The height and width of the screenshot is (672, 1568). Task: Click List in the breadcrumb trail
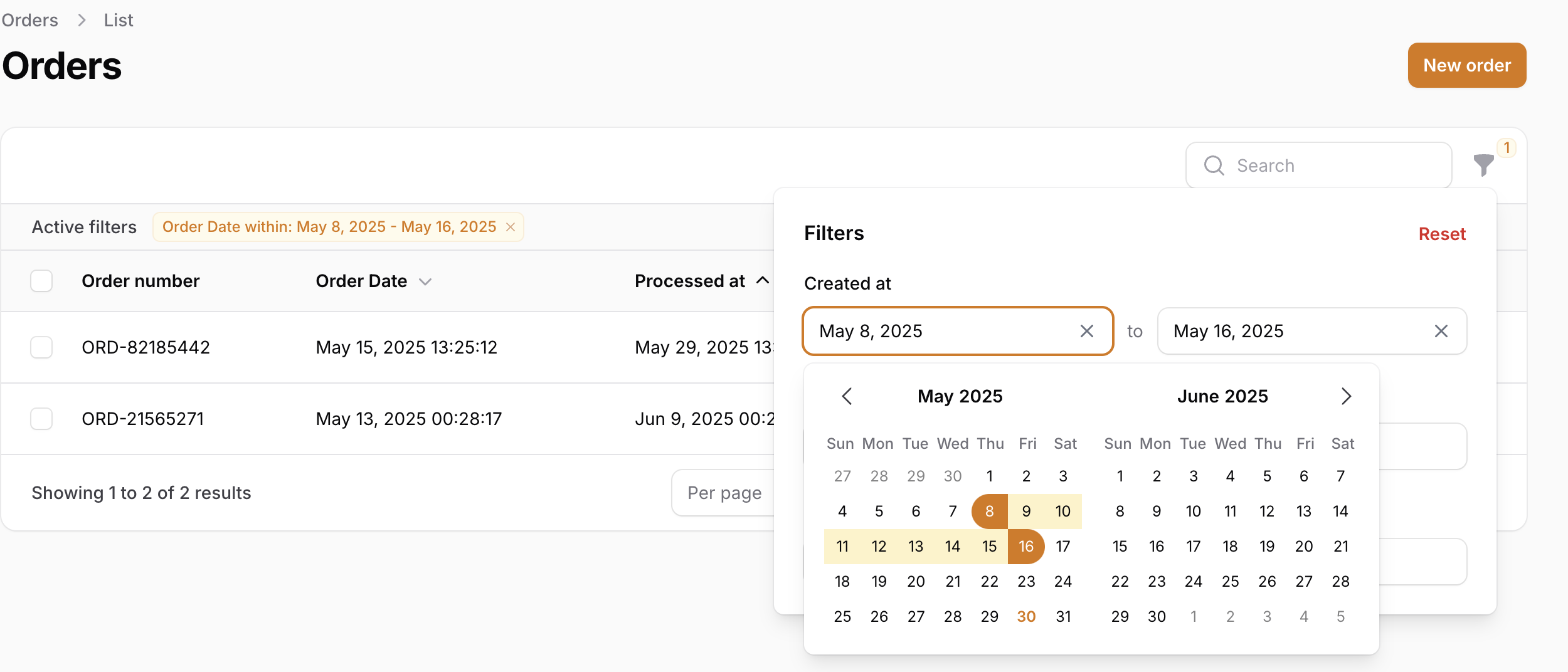(117, 19)
